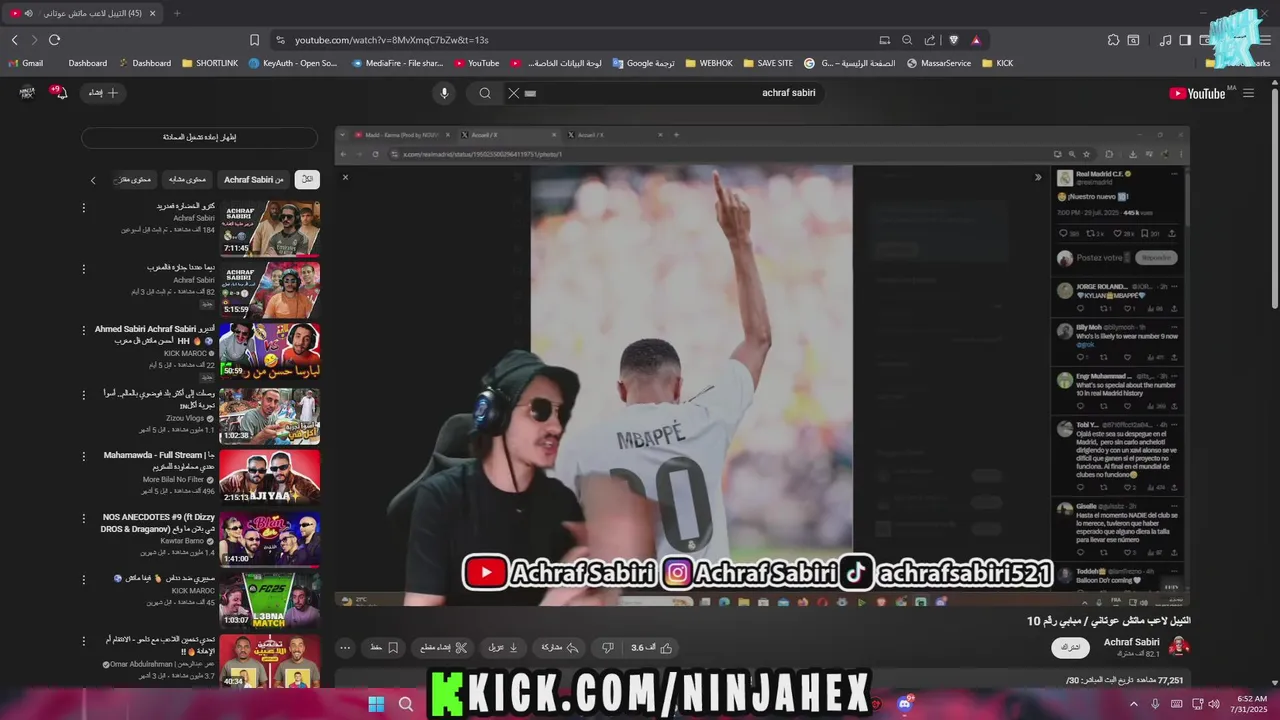The height and width of the screenshot is (720, 1280).
Task: Open the FC25 1:03:07 match video thumbnail
Action: tap(270, 600)
